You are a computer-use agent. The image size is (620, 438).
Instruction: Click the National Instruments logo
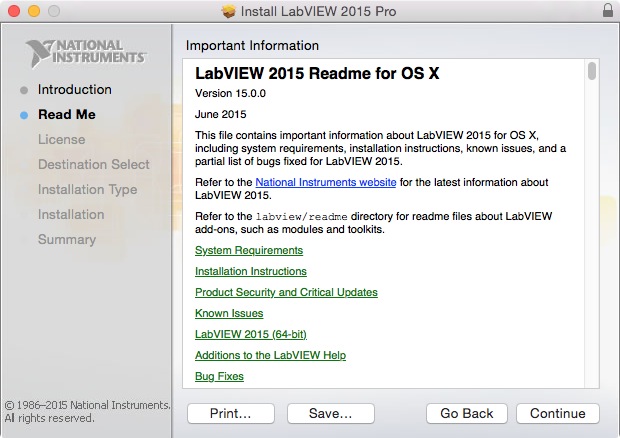(x=86, y=53)
